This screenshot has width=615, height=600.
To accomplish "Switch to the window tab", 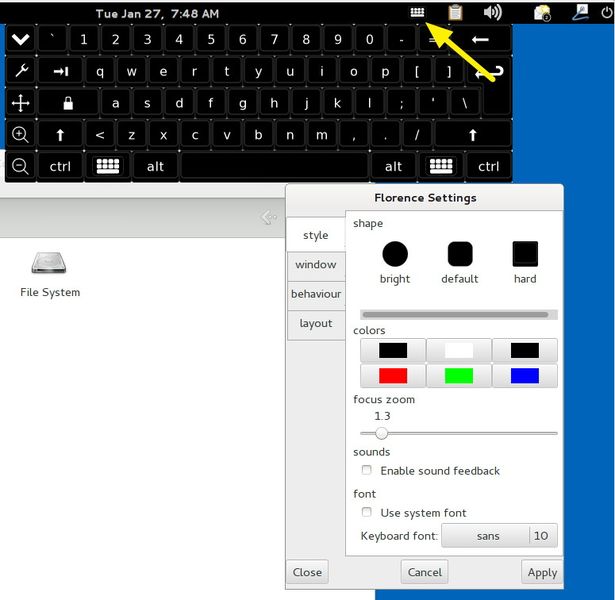I will pyautogui.click(x=316, y=265).
